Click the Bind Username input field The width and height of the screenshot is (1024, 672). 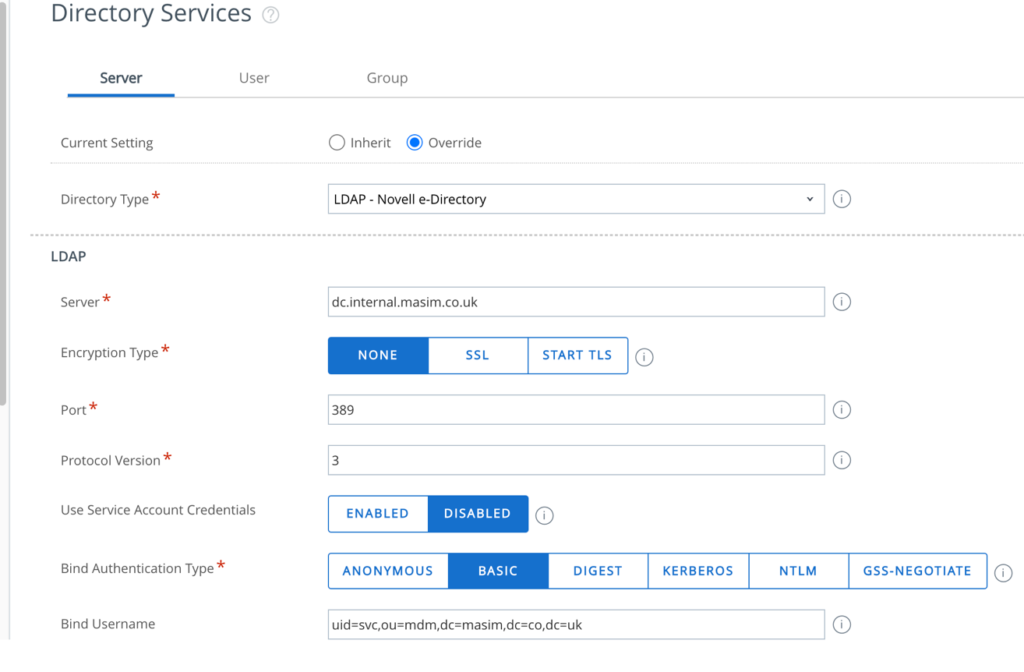coord(576,624)
